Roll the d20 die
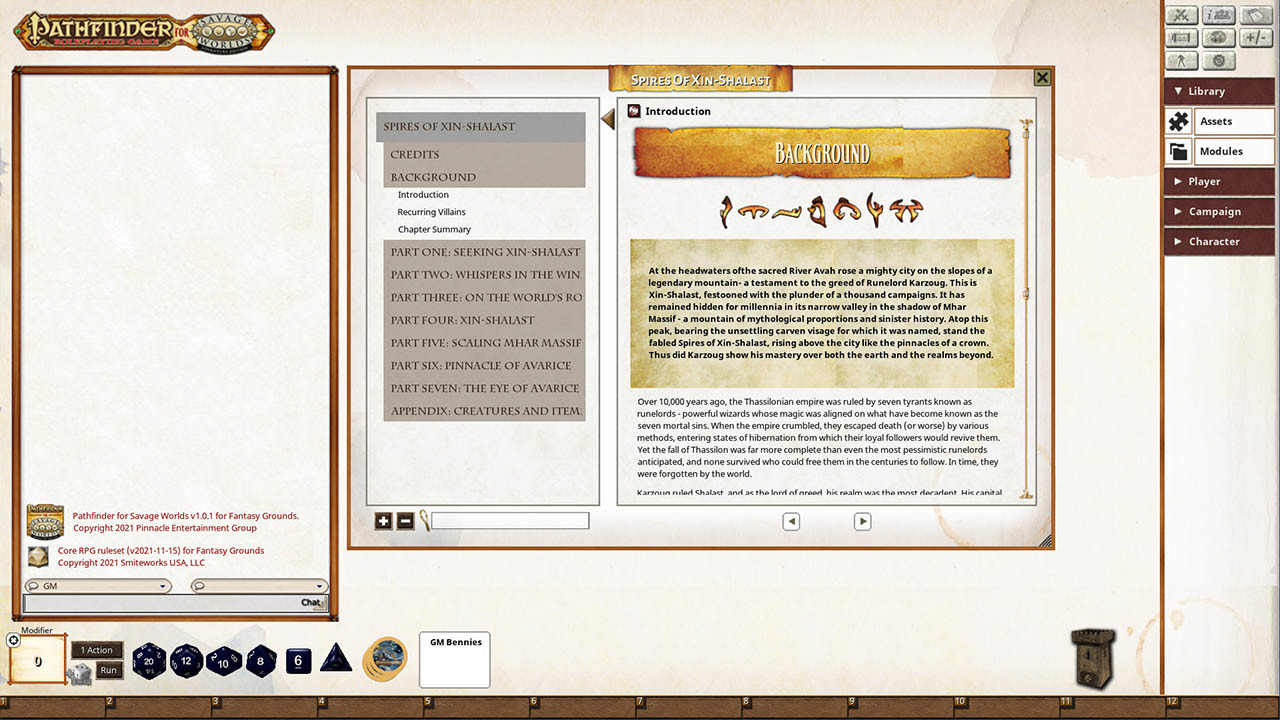 click(149, 661)
